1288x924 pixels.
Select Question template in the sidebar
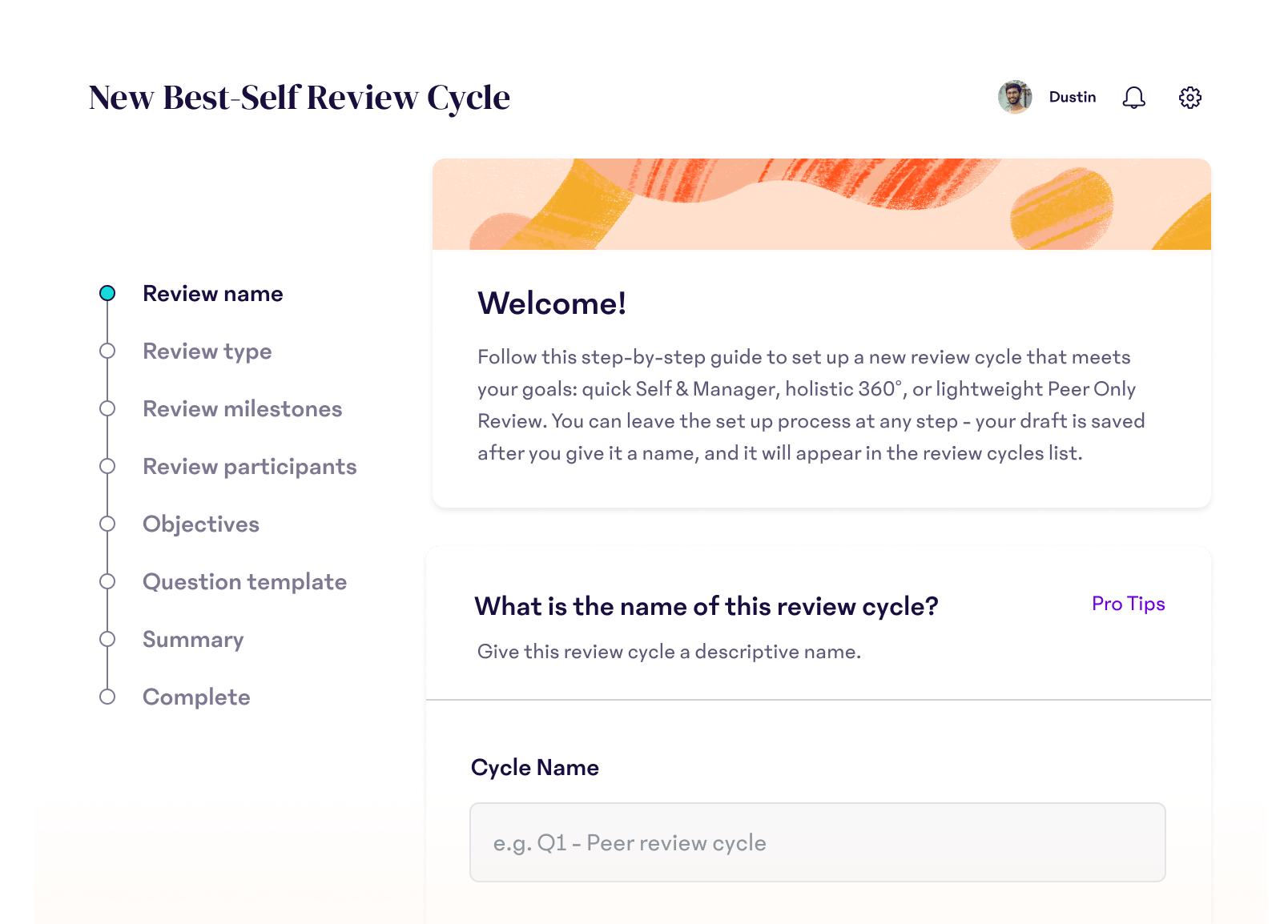[x=244, y=581]
